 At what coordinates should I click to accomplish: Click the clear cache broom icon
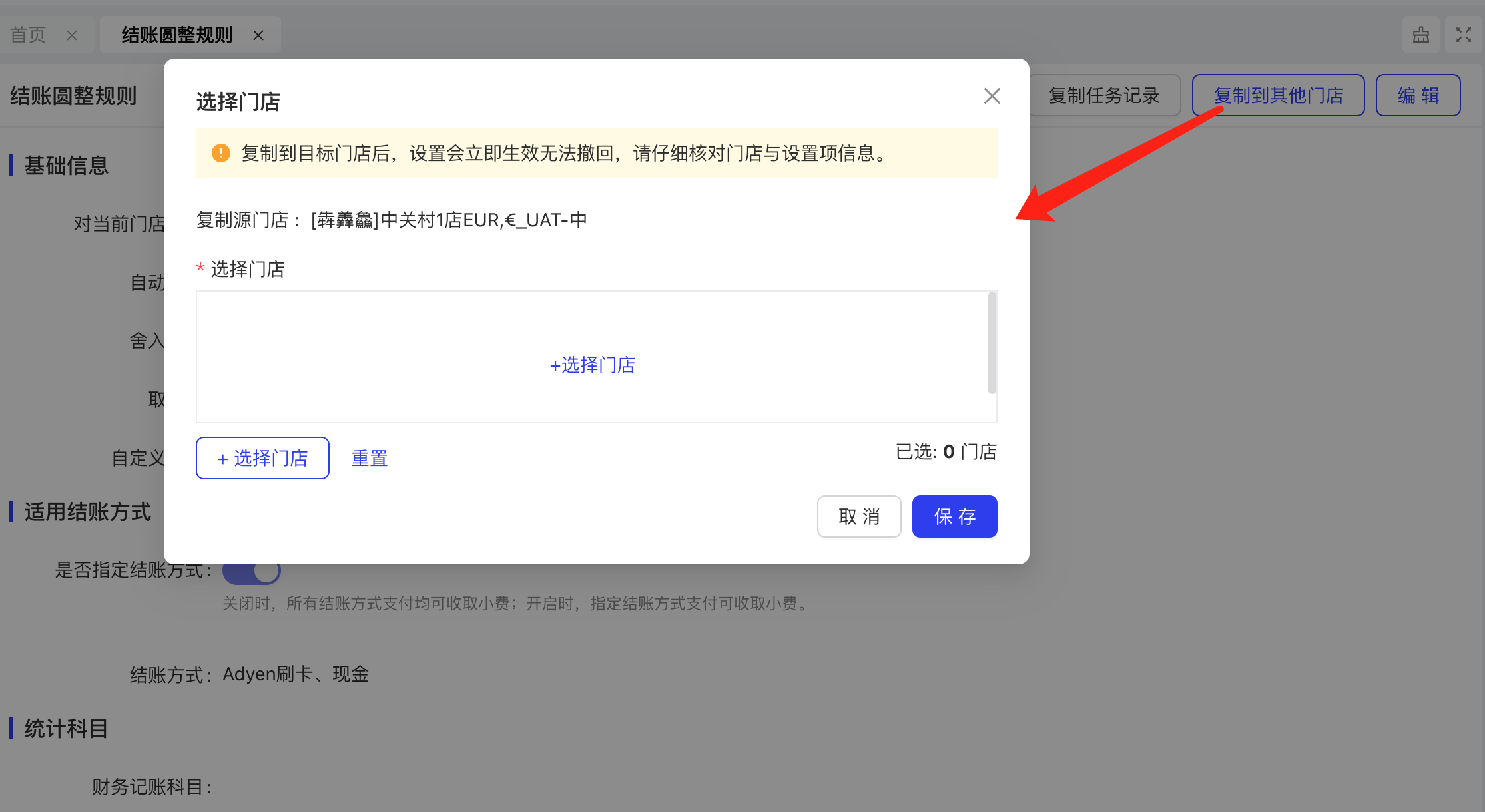pyautogui.click(x=1420, y=35)
